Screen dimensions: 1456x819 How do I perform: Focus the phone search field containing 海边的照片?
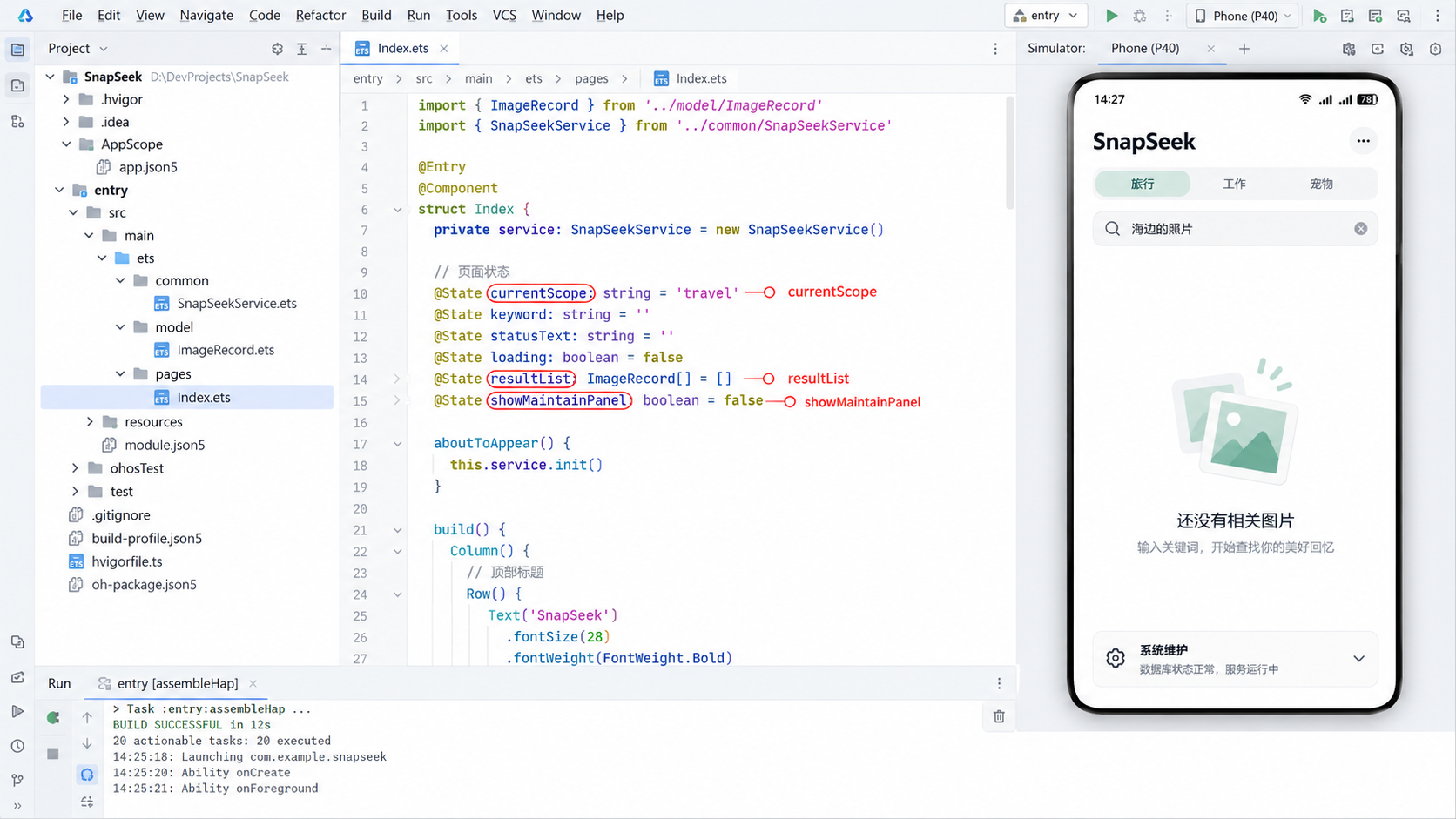1235,229
